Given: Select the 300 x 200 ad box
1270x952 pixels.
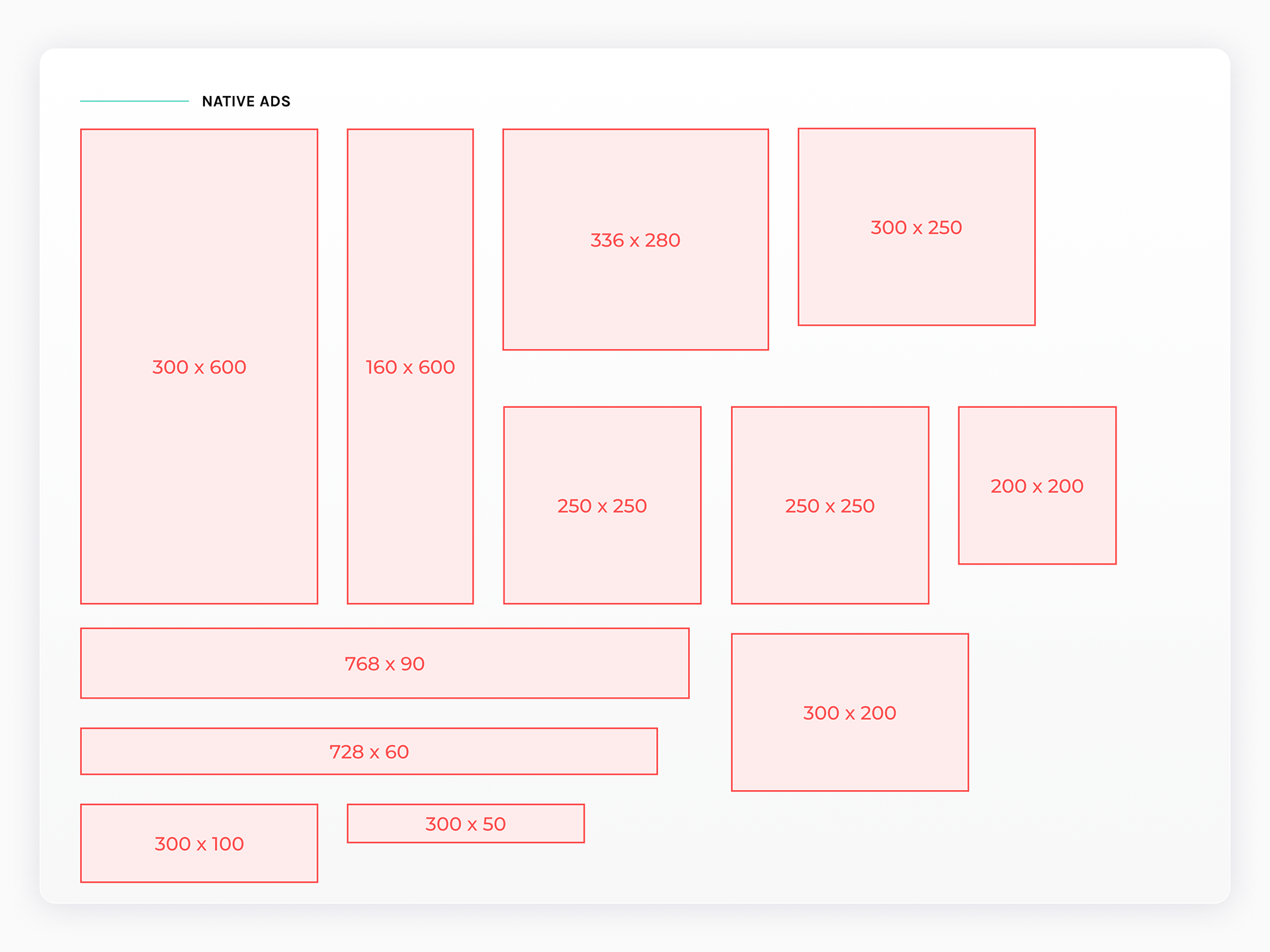Looking at the screenshot, I should coord(850,712).
